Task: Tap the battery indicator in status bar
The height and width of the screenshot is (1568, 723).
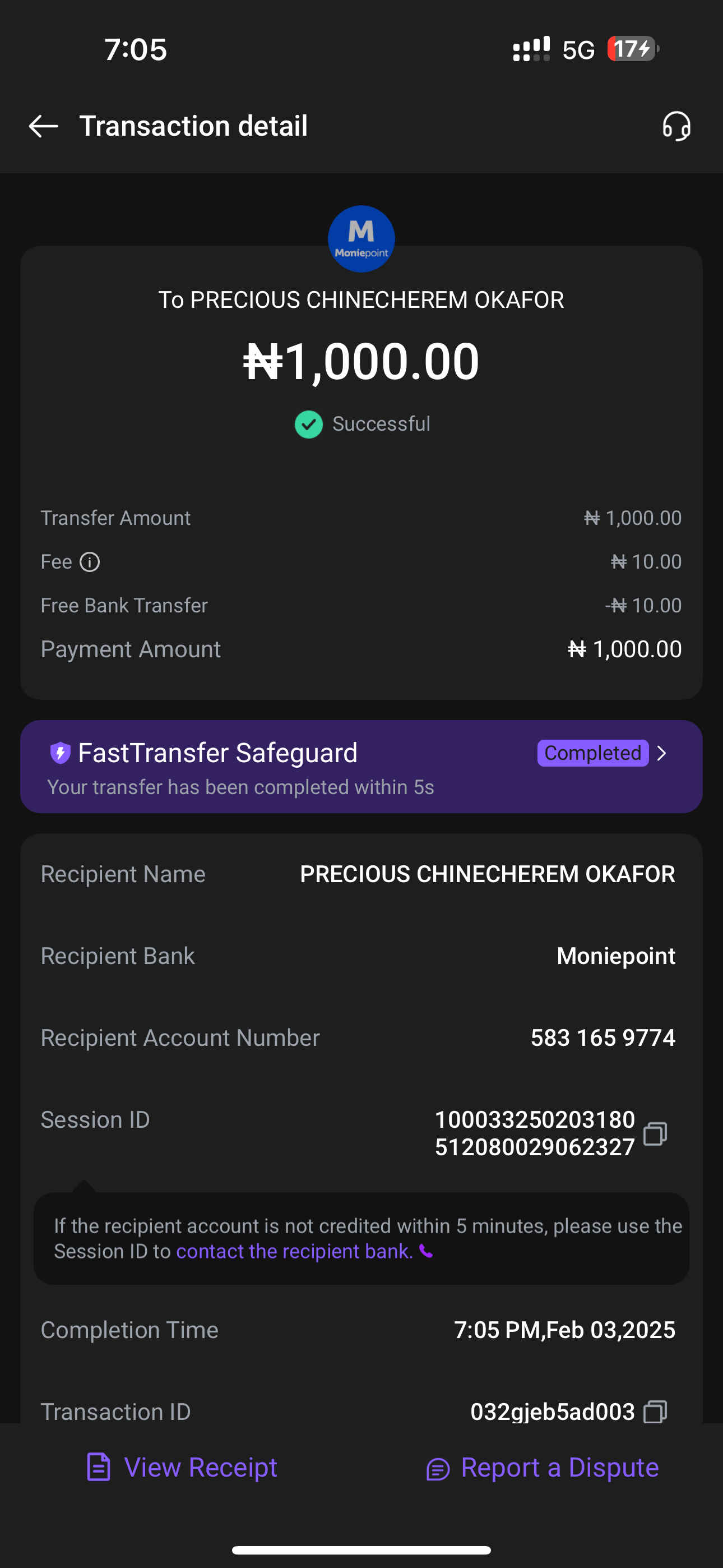Action: pos(633,49)
